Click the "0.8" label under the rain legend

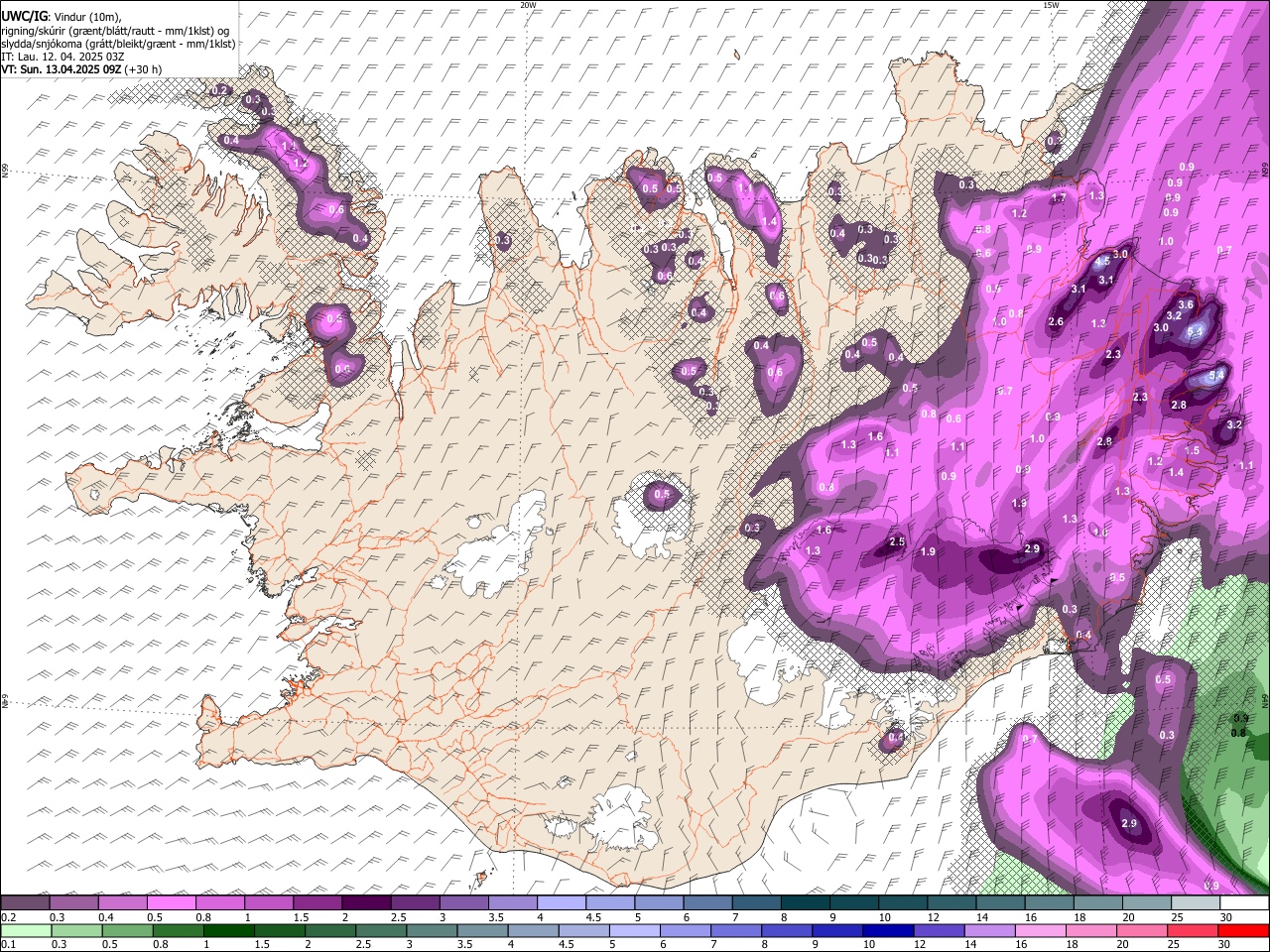[161, 944]
